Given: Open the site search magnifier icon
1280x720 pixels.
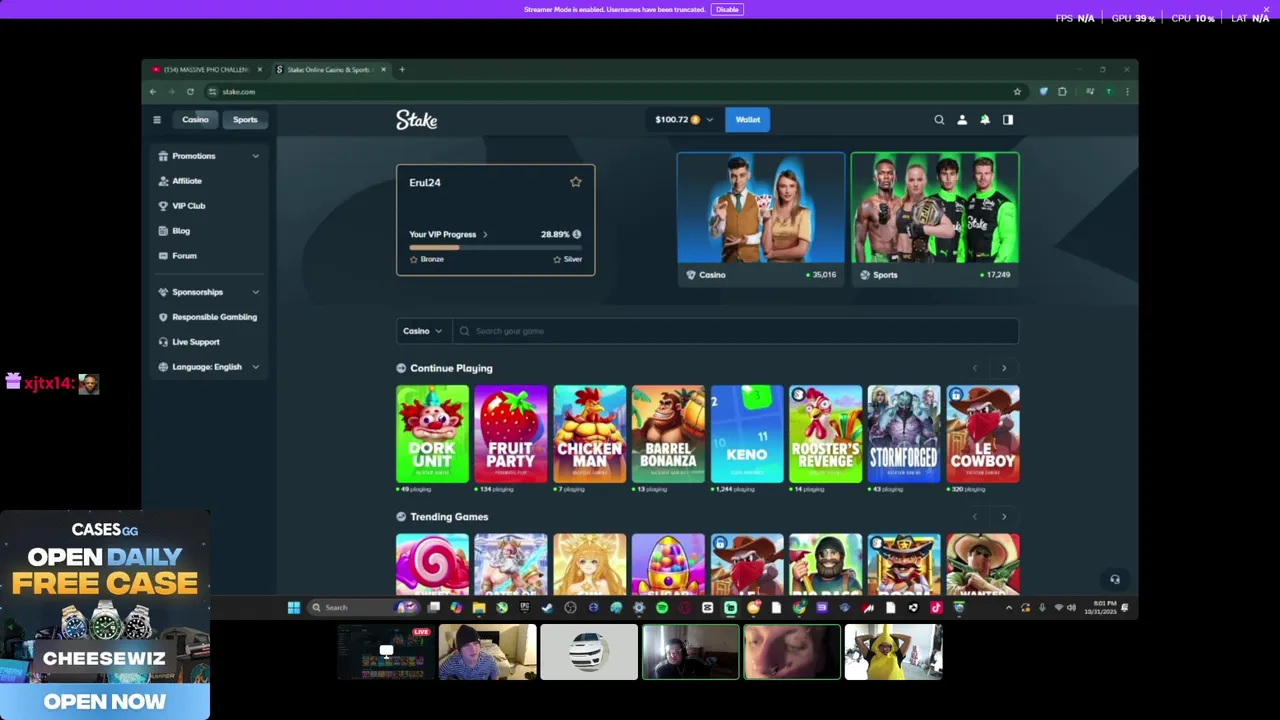Looking at the screenshot, I should point(939,120).
